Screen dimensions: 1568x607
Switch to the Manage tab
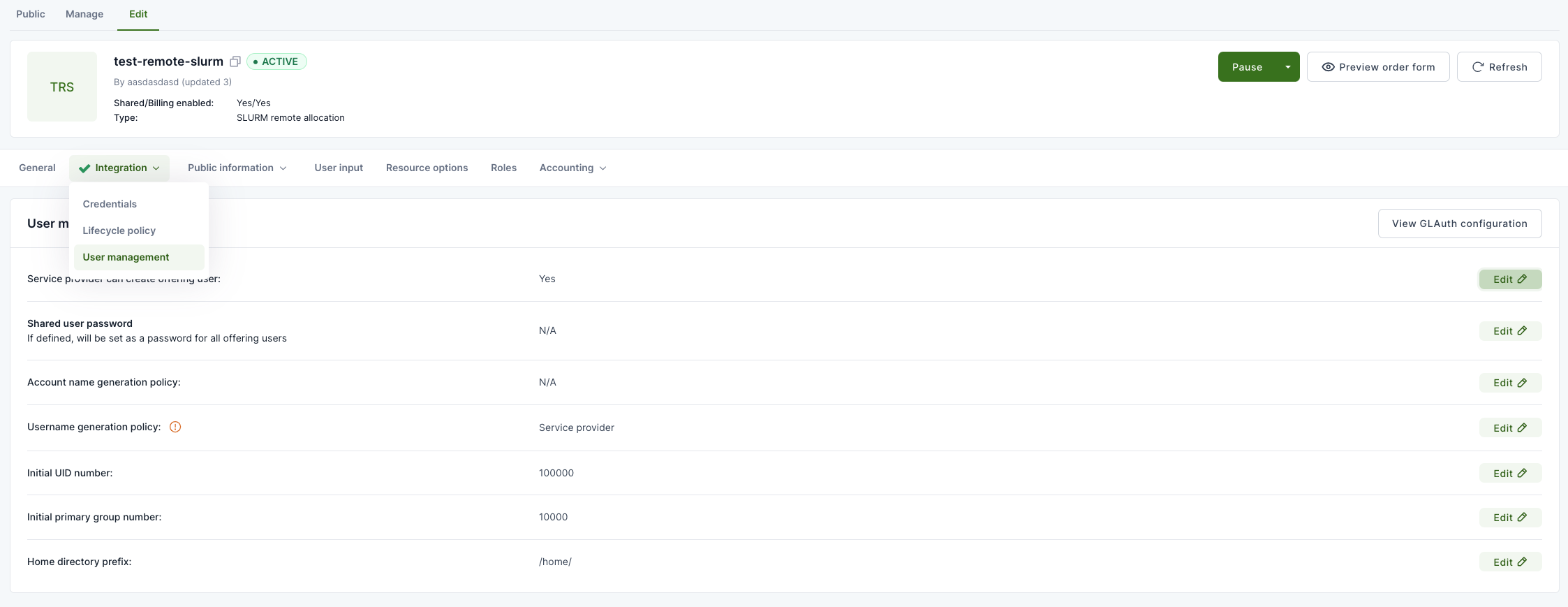(x=84, y=14)
